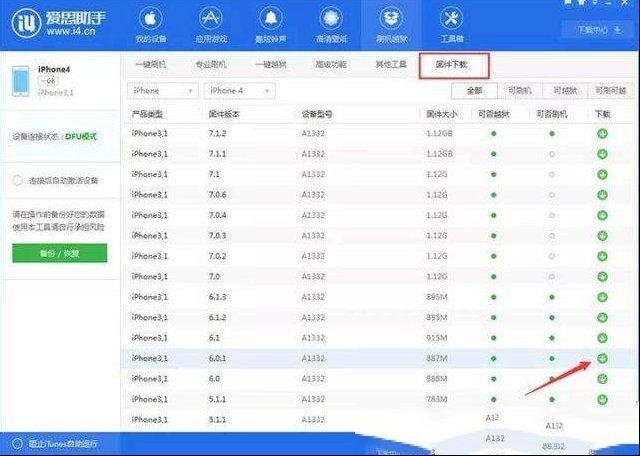The width and height of the screenshot is (640, 456).
Task: Switch to 一键越狱 tab
Action: (271, 65)
